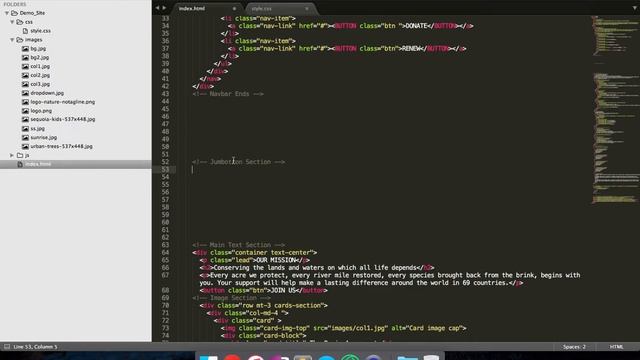Screen dimensions: 640x360
Task: Click DONATE text on line 34
Action: [416, 26]
